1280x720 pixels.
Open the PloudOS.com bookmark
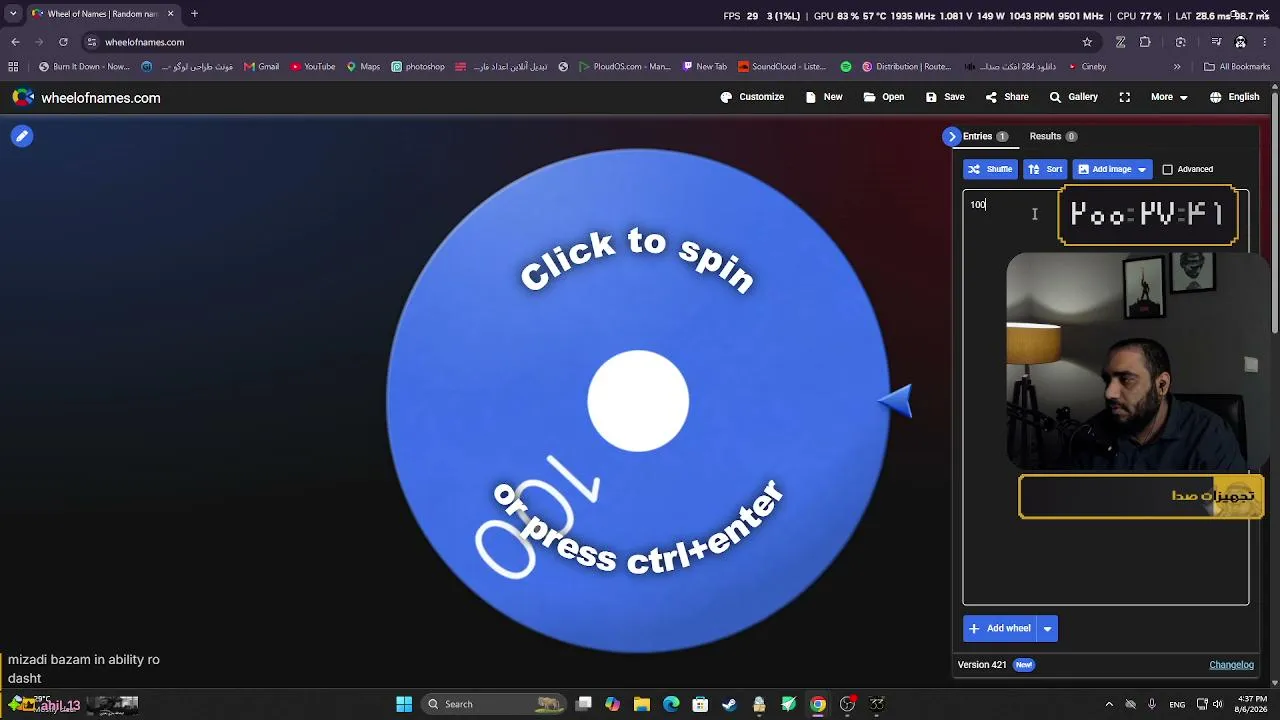point(624,67)
